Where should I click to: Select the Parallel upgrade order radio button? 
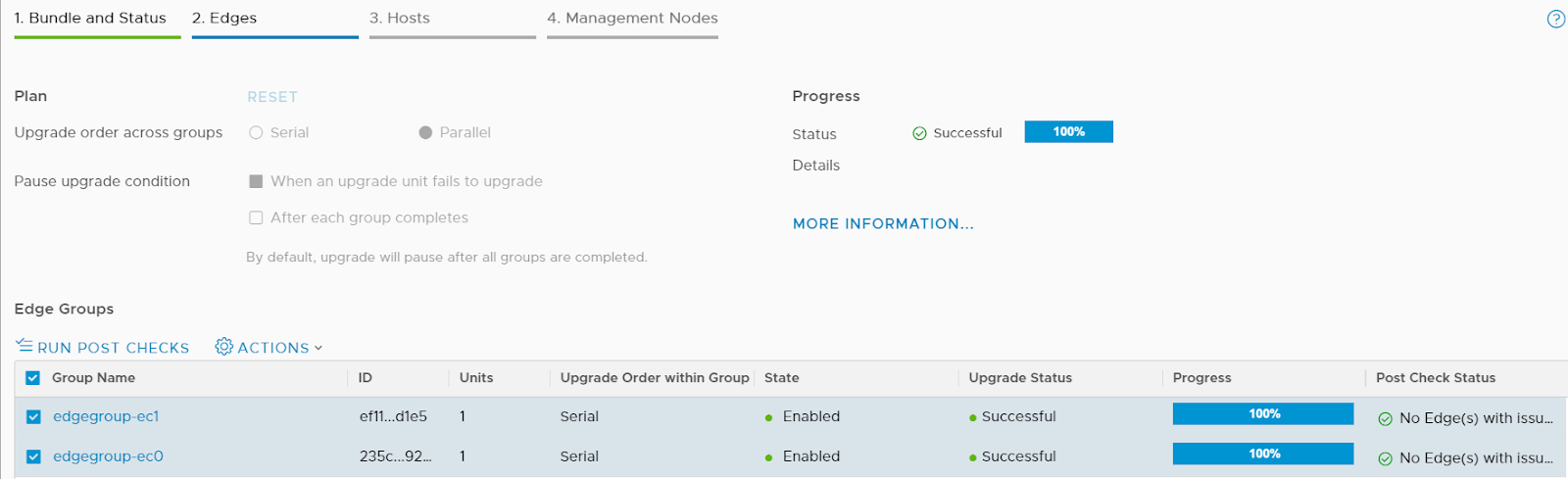click(x=425, y=133)
